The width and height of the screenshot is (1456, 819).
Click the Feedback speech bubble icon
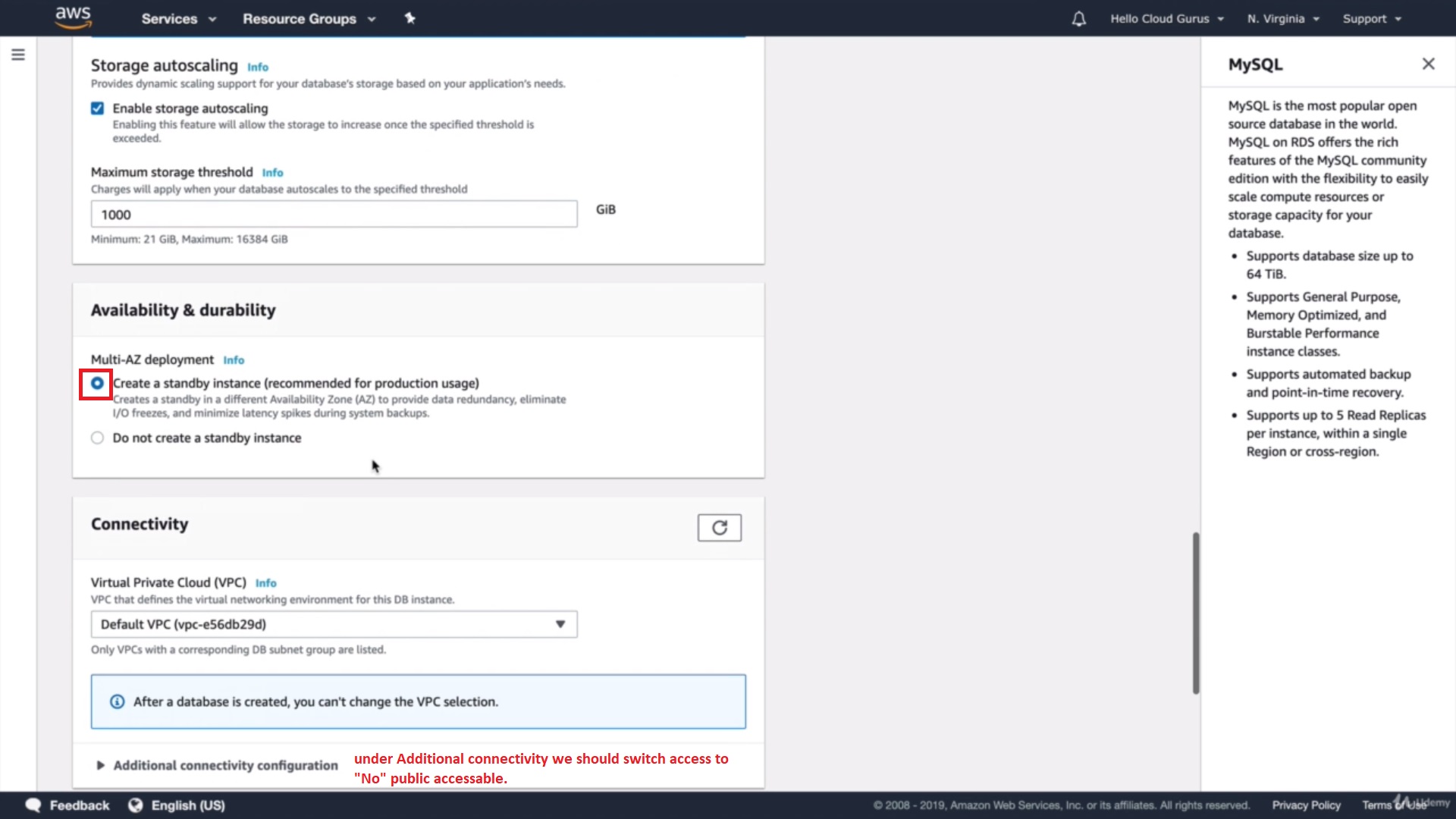coord(33,805)
